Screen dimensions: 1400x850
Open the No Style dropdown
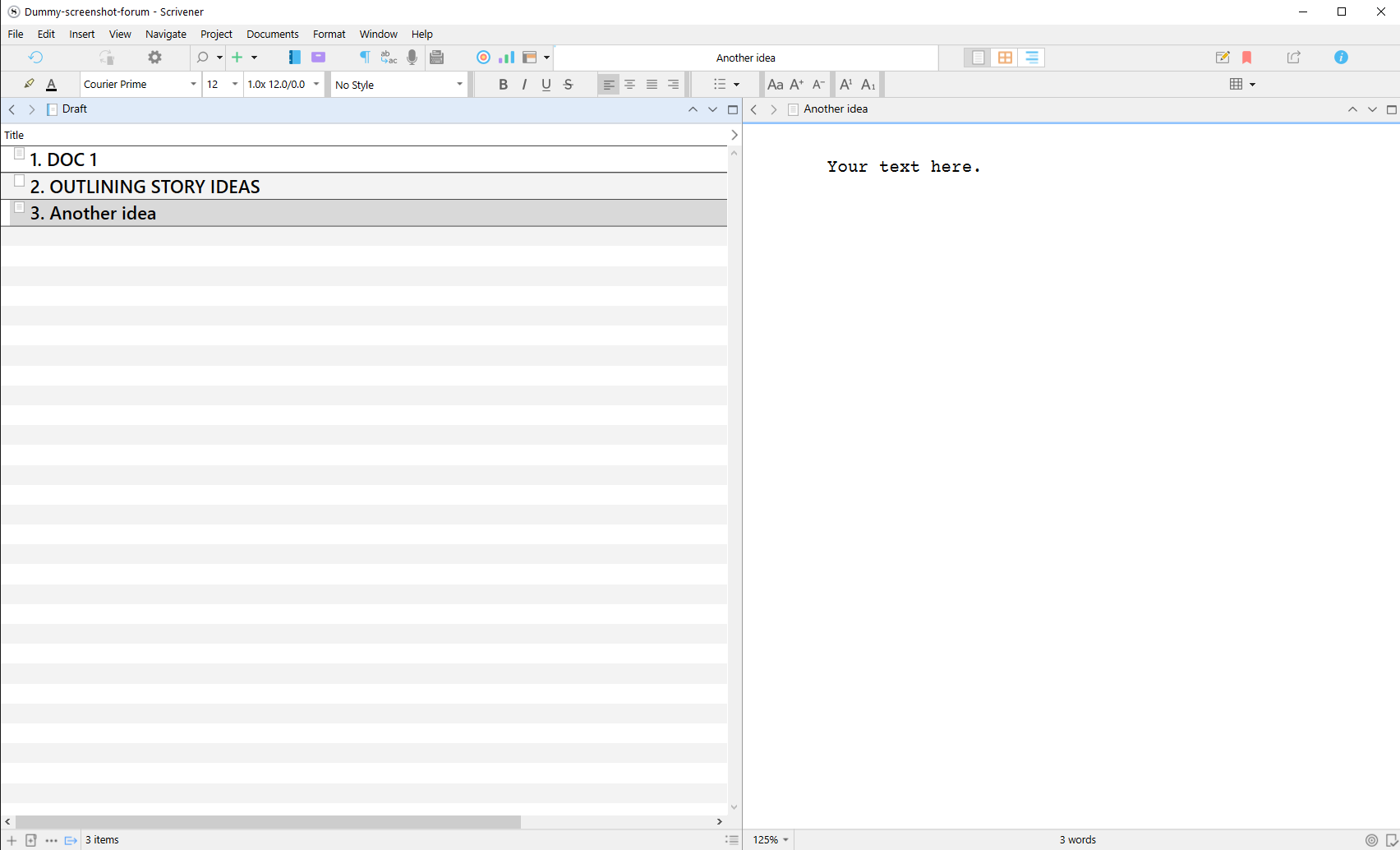tap(398, 85)
